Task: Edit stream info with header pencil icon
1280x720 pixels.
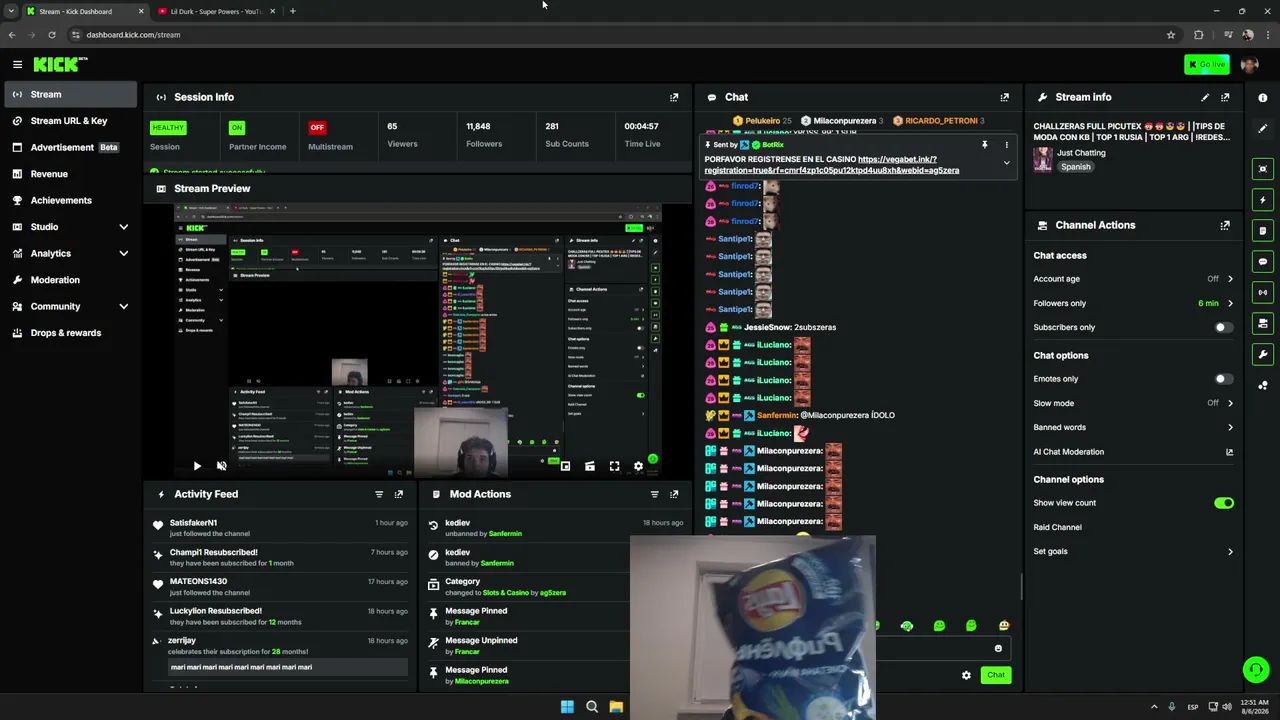Action: point(1205,97)
